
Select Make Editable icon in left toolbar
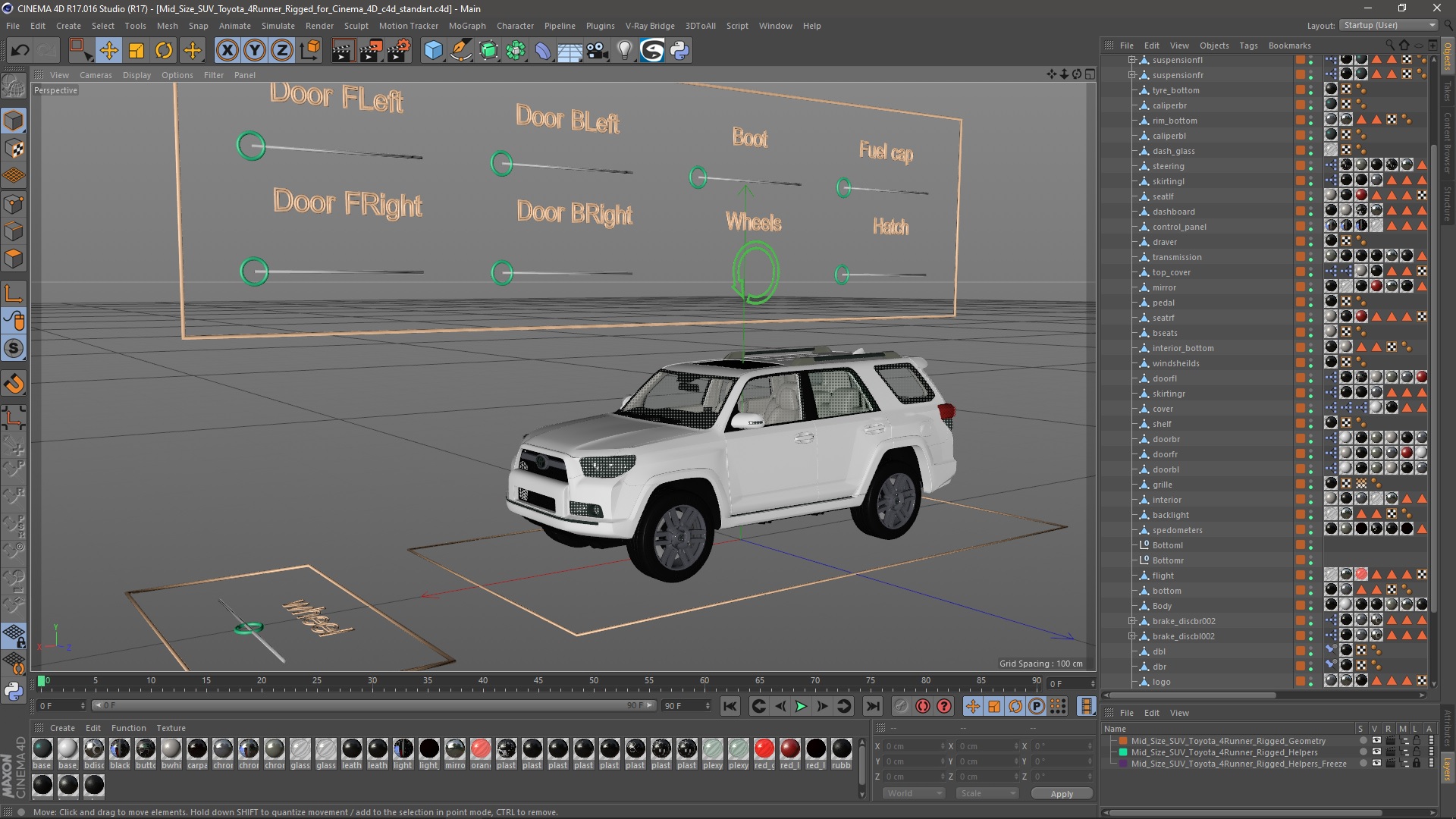[x=14, y=86]
